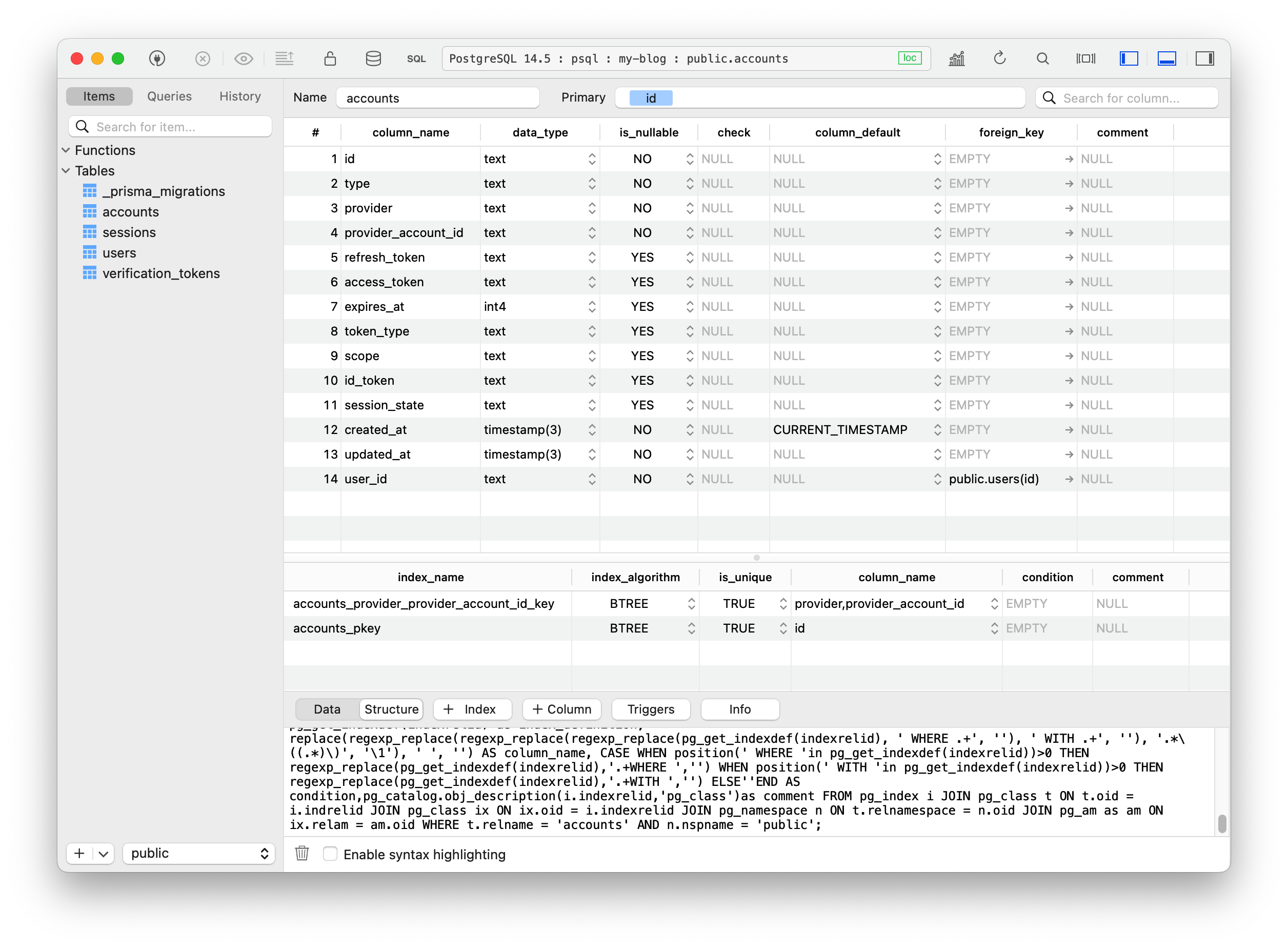The image size is (1288, 948).
Task: Open the public schema dropdown
Action: coord(198,853)
